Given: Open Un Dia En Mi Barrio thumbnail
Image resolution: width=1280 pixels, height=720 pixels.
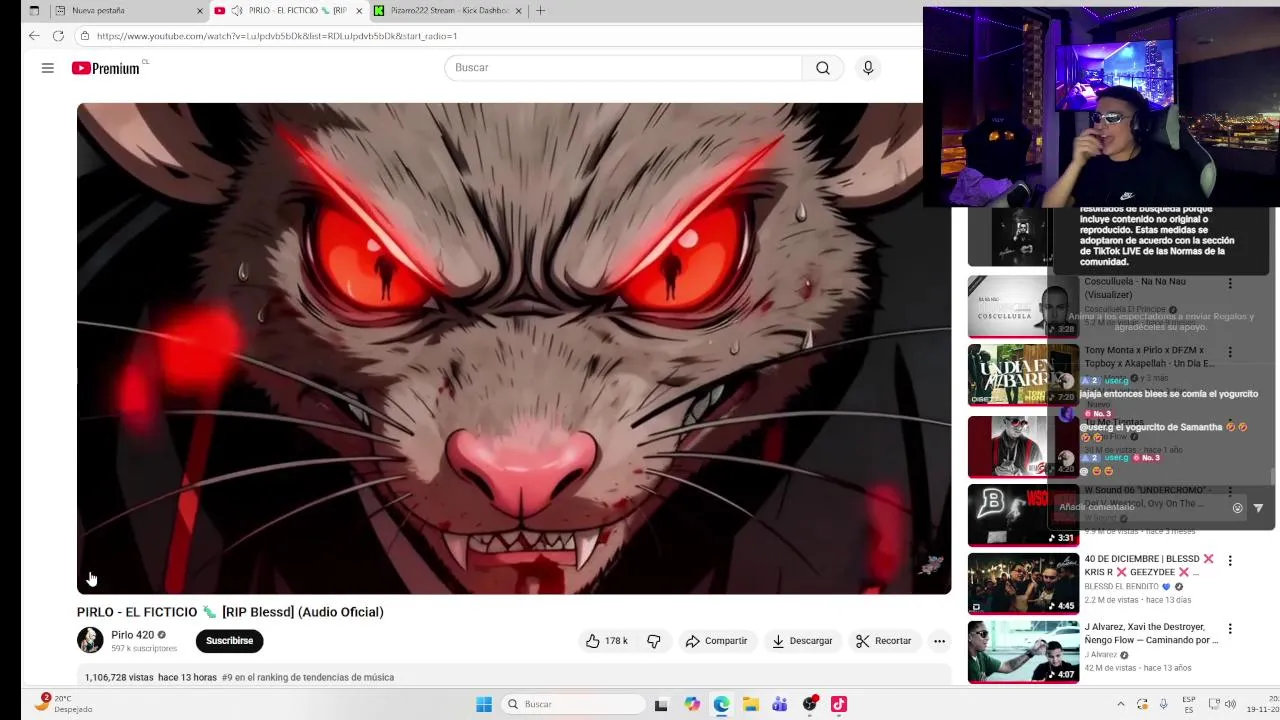Looking at the screenshot, I should click(x=1023, y=375).
